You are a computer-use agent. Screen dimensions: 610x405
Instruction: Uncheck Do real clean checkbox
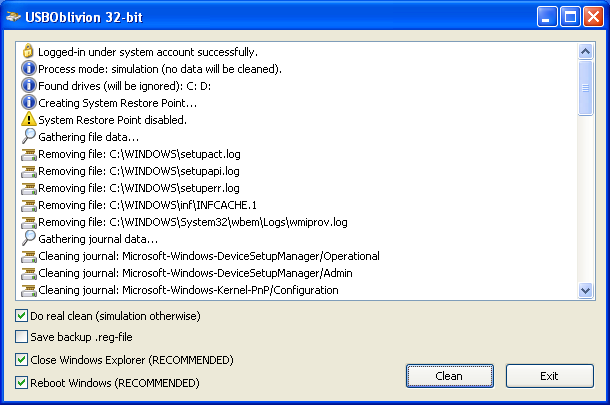[22, 316]
